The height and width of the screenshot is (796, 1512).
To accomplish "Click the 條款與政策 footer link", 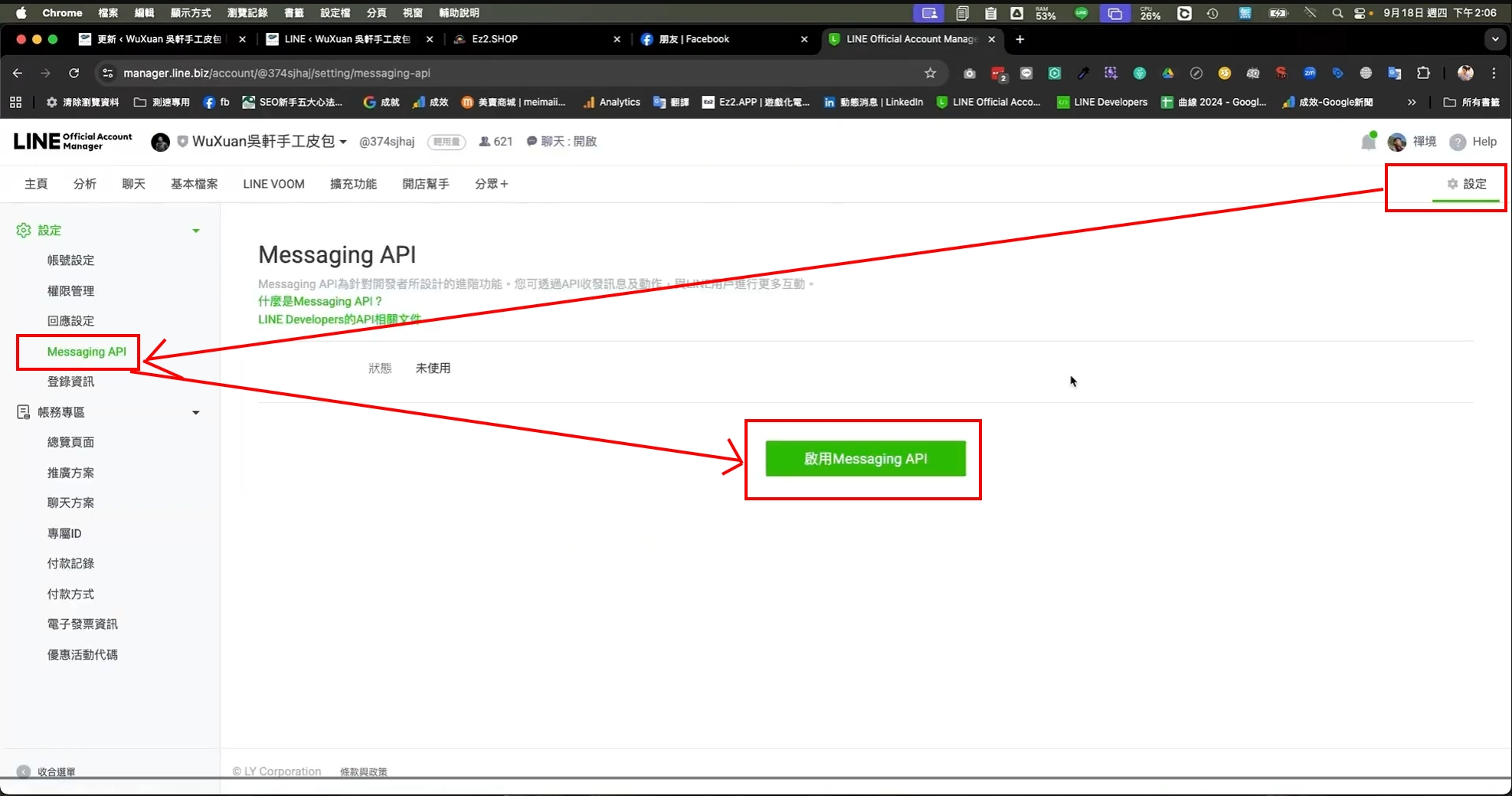I will (364, 771).
